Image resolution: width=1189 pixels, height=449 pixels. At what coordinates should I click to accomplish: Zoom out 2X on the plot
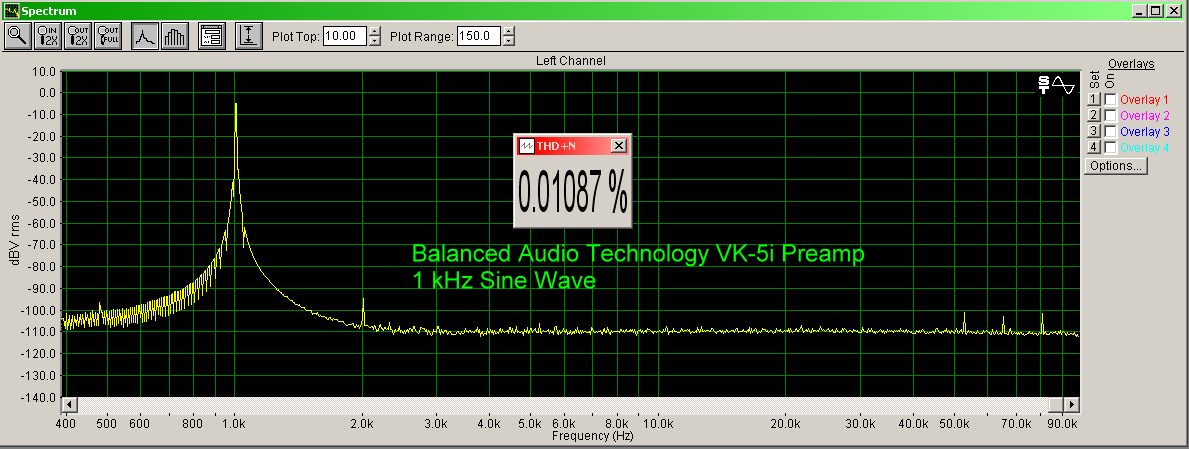click(79, 36)
